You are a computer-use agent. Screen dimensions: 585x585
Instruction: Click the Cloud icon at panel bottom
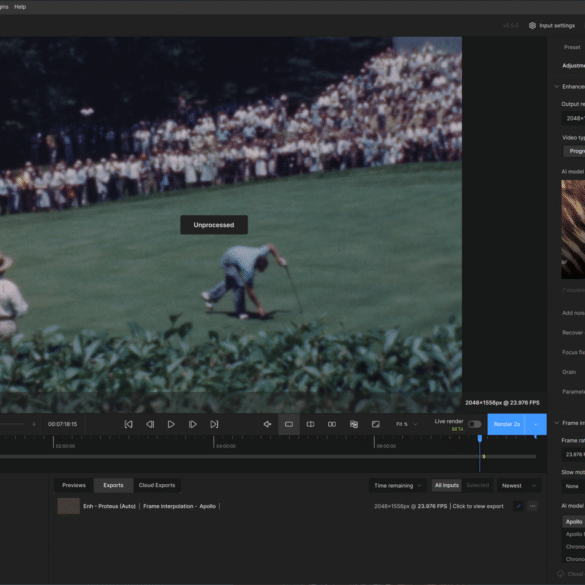pyautogui.click(x=560, y=573)
